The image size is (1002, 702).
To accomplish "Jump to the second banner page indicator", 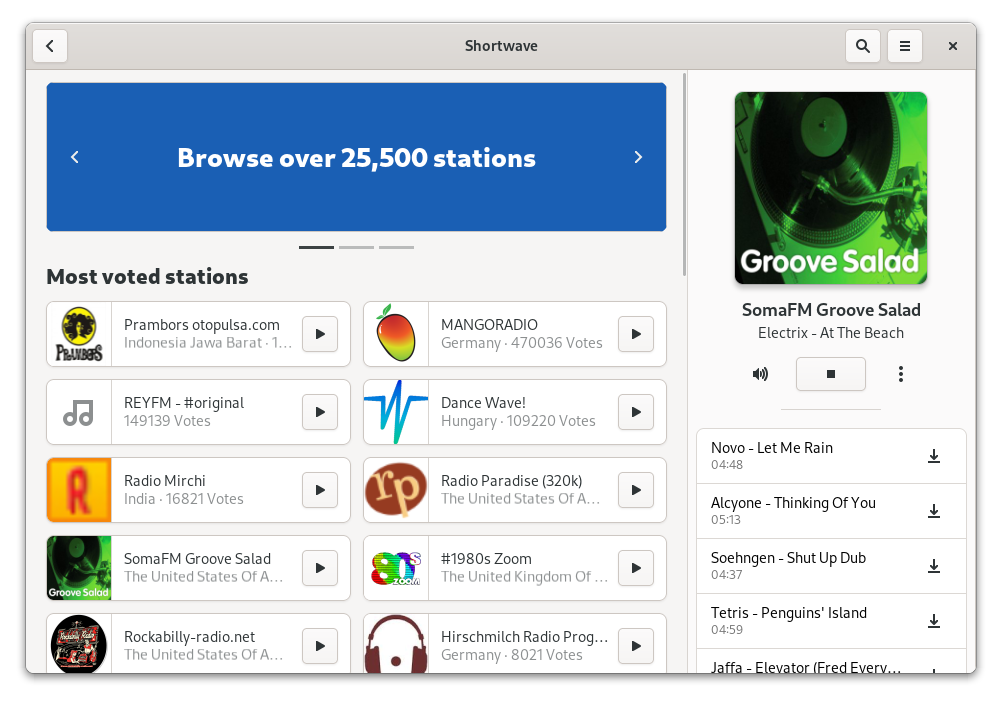I will coord(357,247).
